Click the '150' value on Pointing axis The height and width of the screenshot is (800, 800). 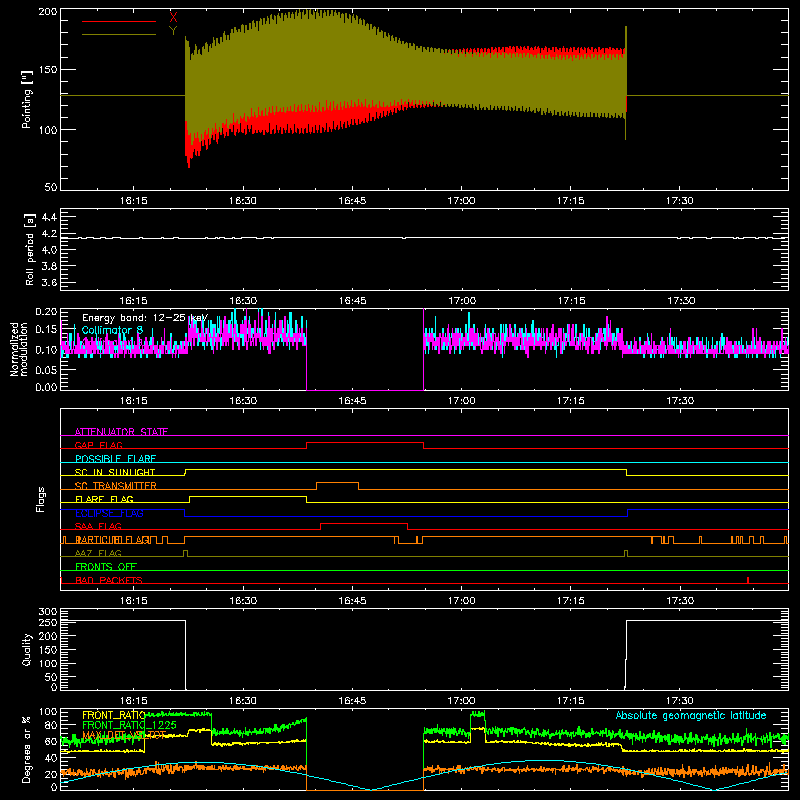48,70
